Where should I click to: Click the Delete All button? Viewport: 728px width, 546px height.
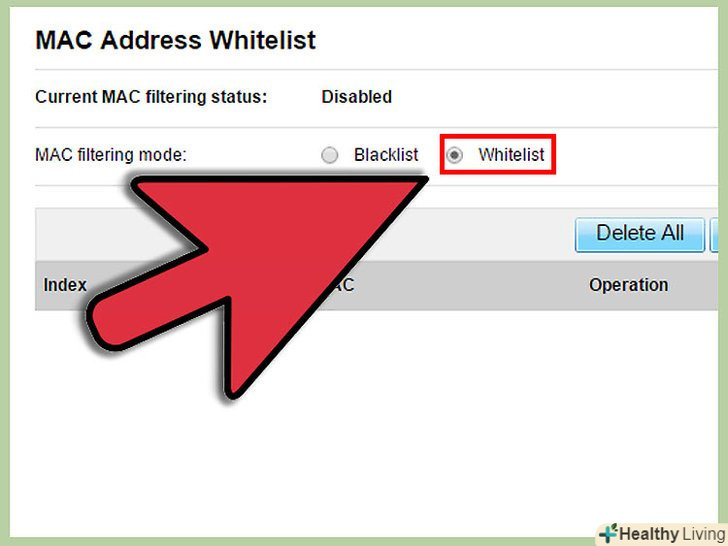tap(640, 235)
